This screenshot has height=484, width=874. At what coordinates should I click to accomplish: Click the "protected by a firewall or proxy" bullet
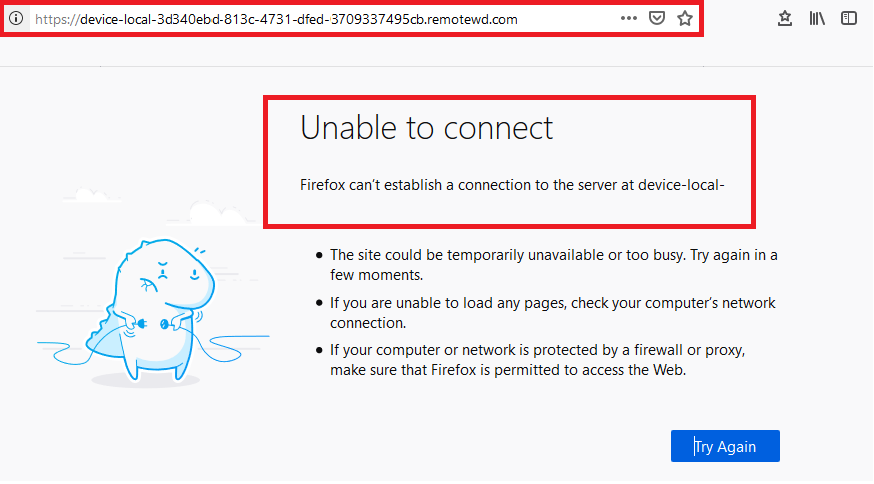(537, 360)
